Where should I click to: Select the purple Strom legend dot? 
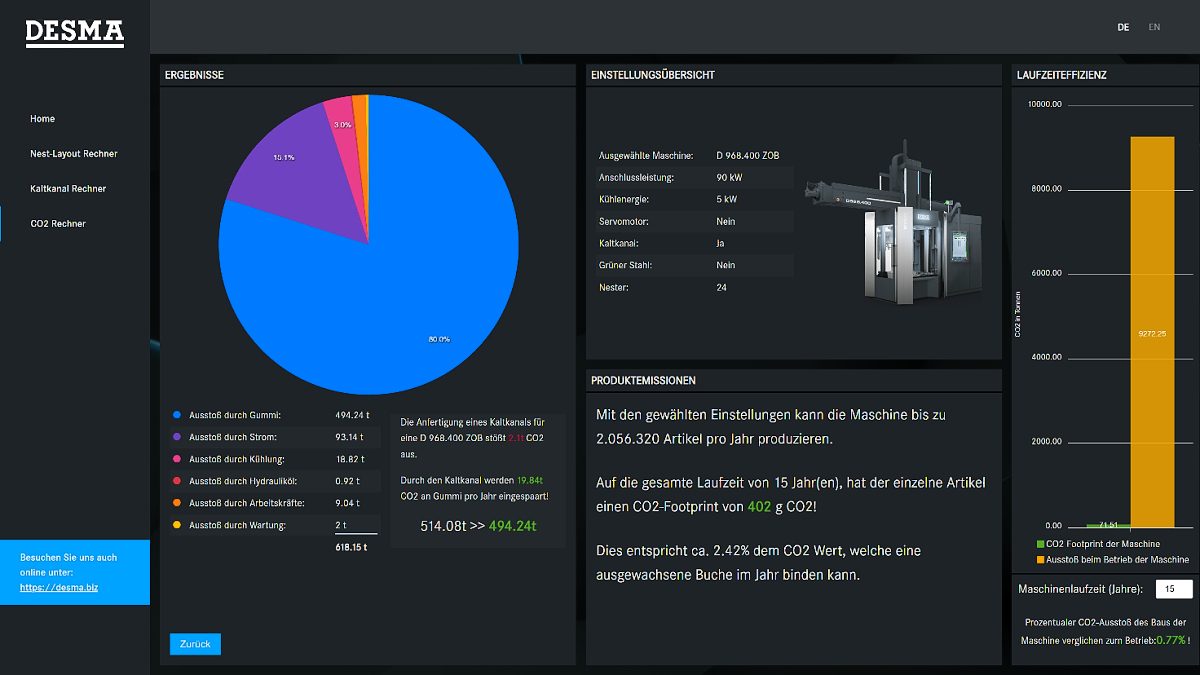177,437
